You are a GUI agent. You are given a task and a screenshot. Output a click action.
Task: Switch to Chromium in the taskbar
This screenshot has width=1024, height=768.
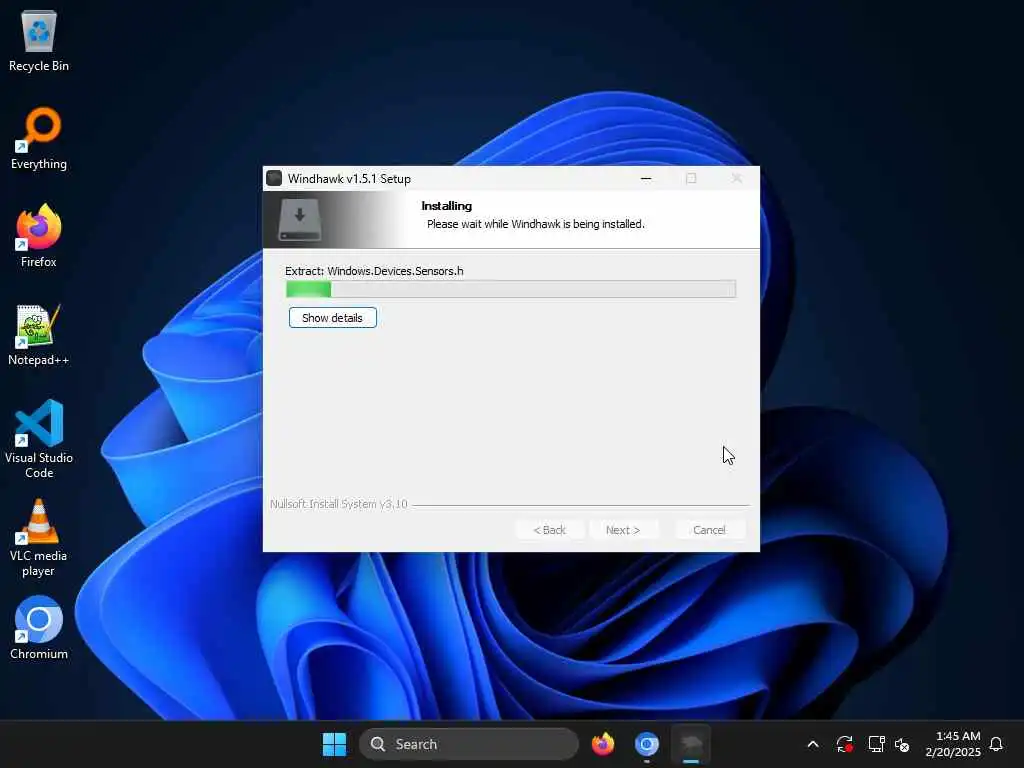click(x=647, y=744)
